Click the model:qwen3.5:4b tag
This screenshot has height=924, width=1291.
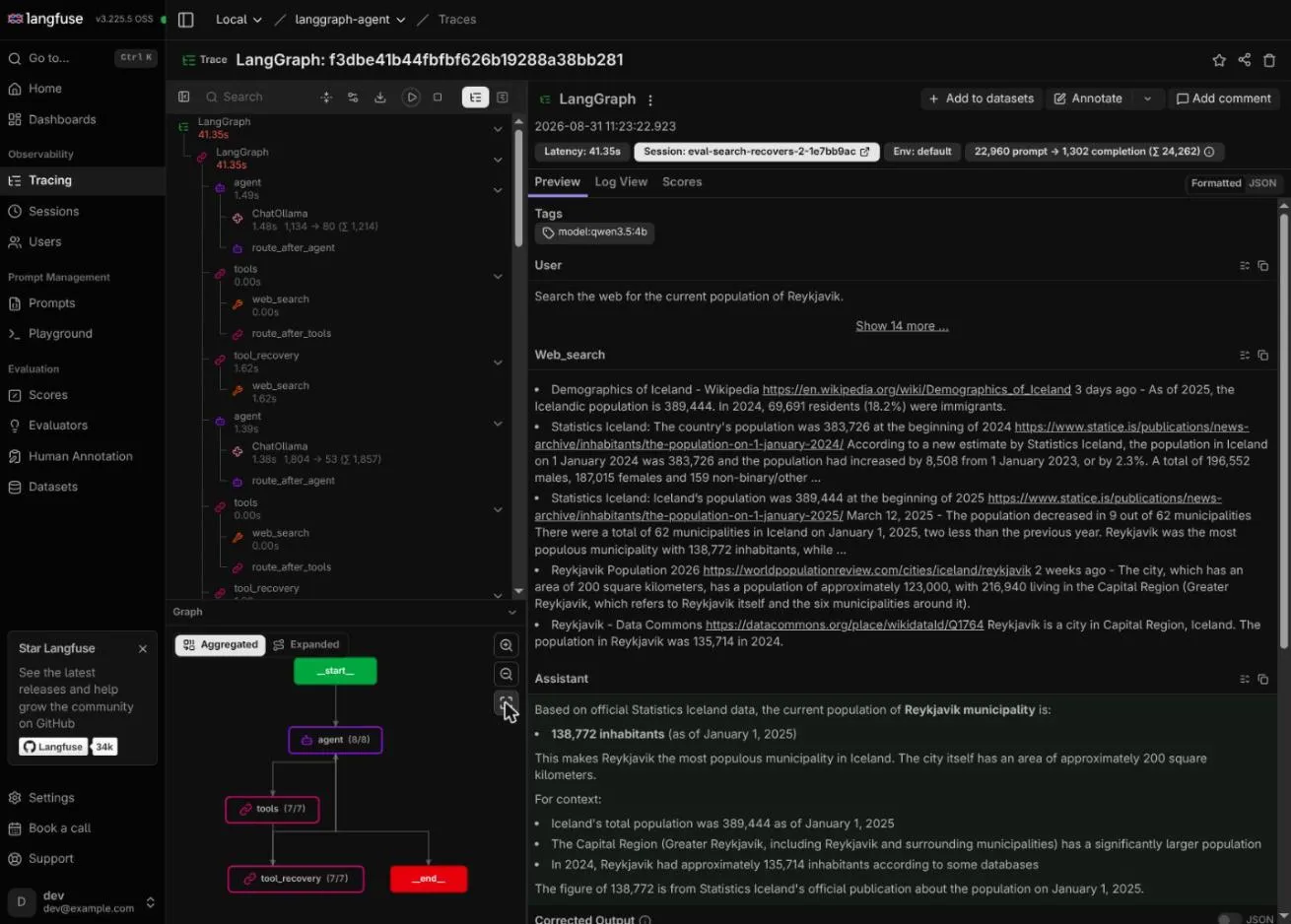(x=595, y=233)
